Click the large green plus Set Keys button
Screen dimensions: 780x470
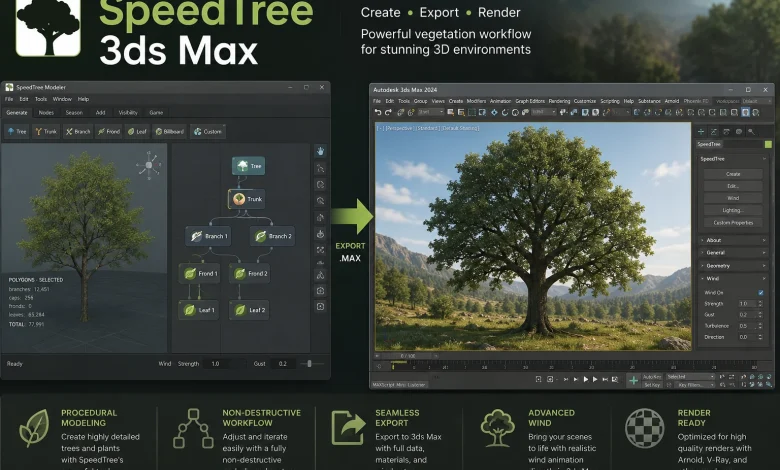(633, 380)
